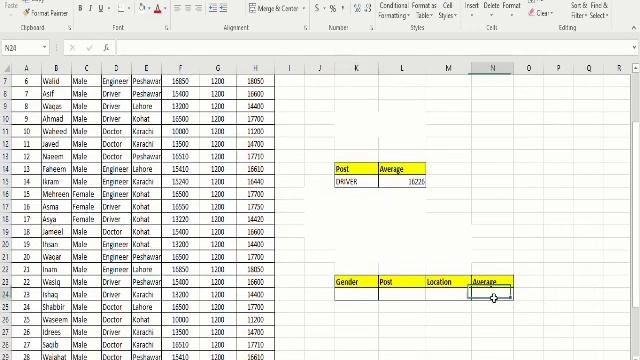Viewport: 640px width, 360px height.
Task: Open the Underline style dropdown arrow
Action: (x=109, y=8)
